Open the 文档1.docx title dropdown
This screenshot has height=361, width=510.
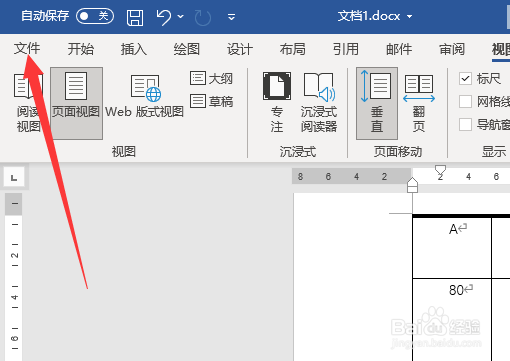410,16
